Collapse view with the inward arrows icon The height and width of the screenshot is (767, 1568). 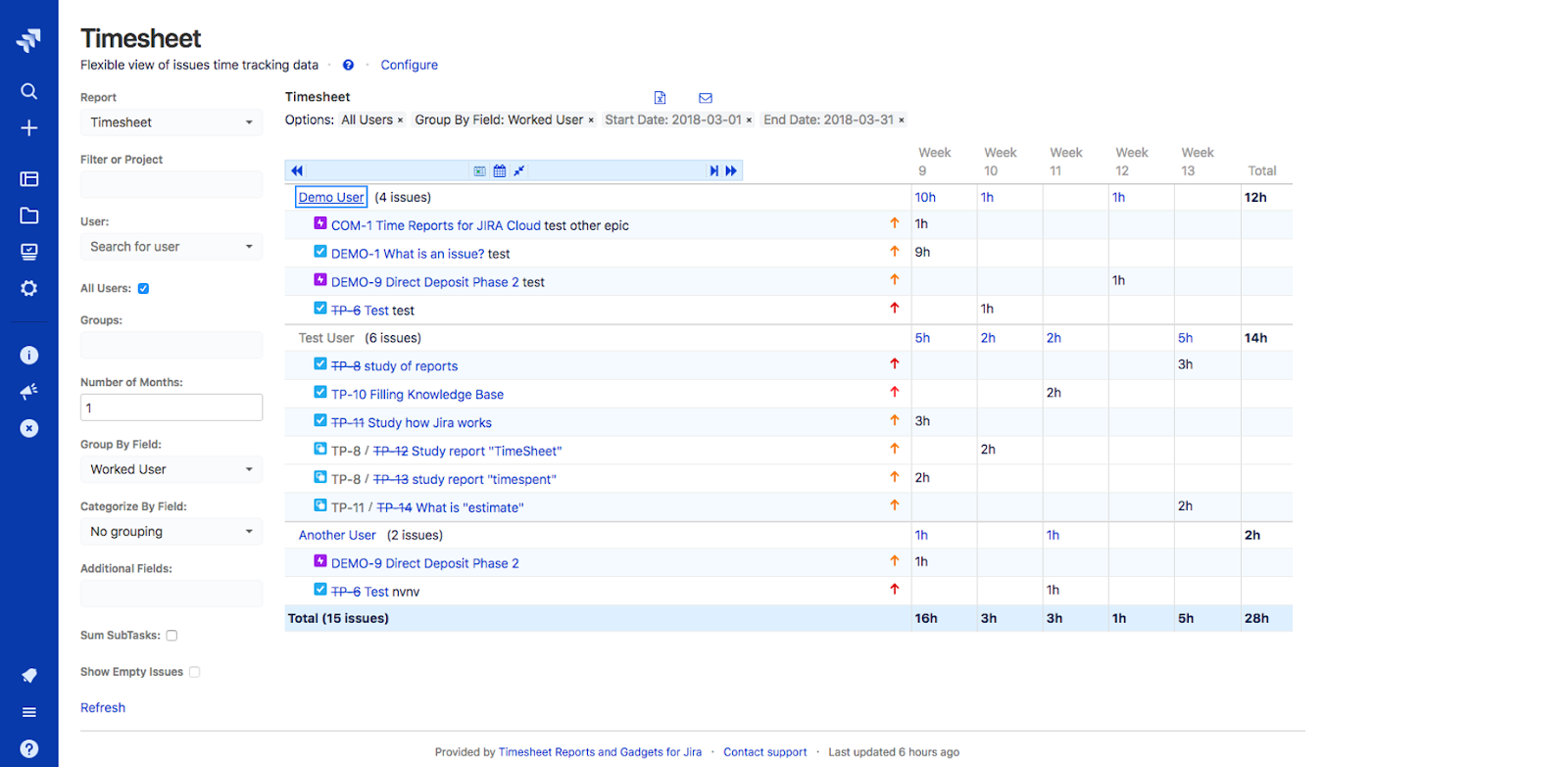(x=519, y=170)
